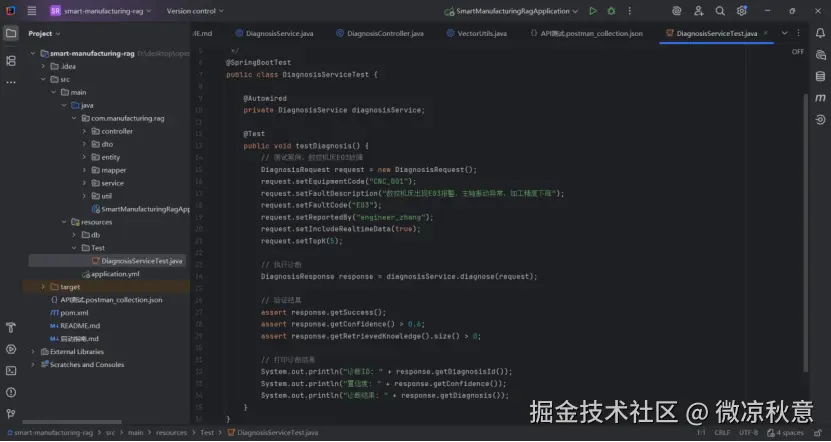Open AI chat panel on right sidebar
Image resolution: width=831 pixels, height=442 pixels.
point(820,55)
